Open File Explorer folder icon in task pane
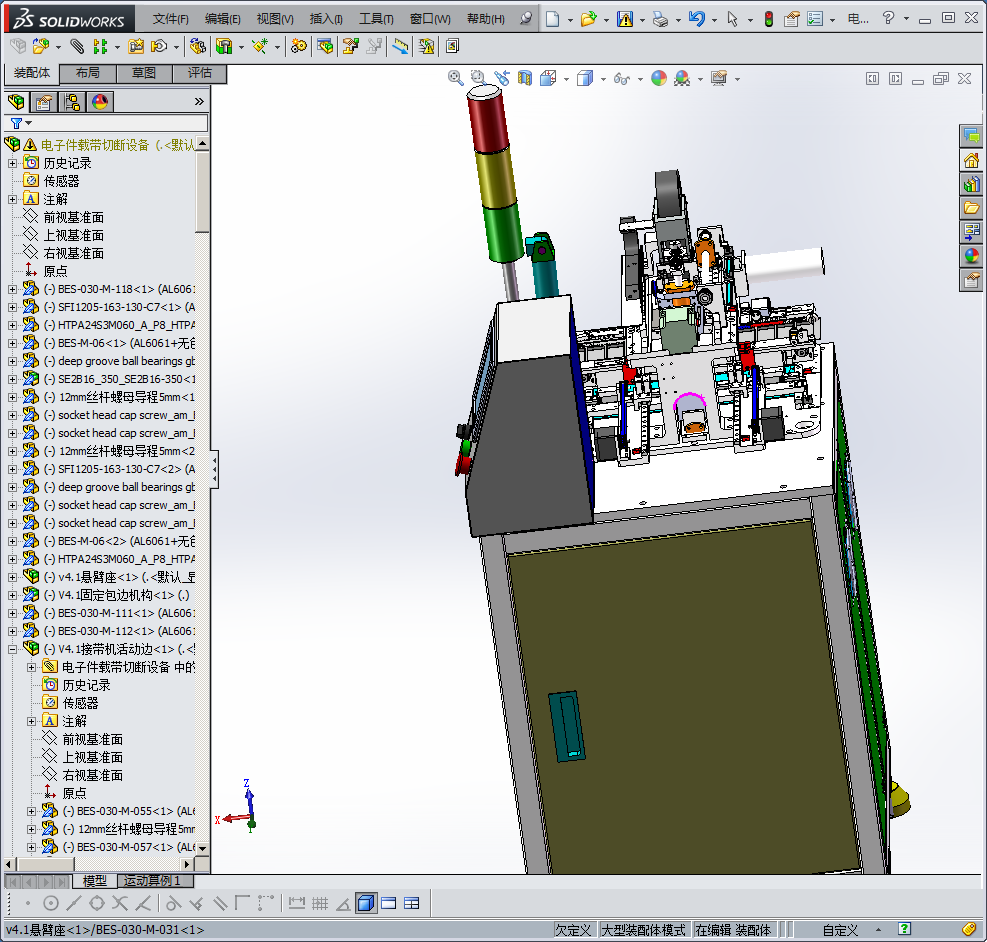 coord(971,208)
